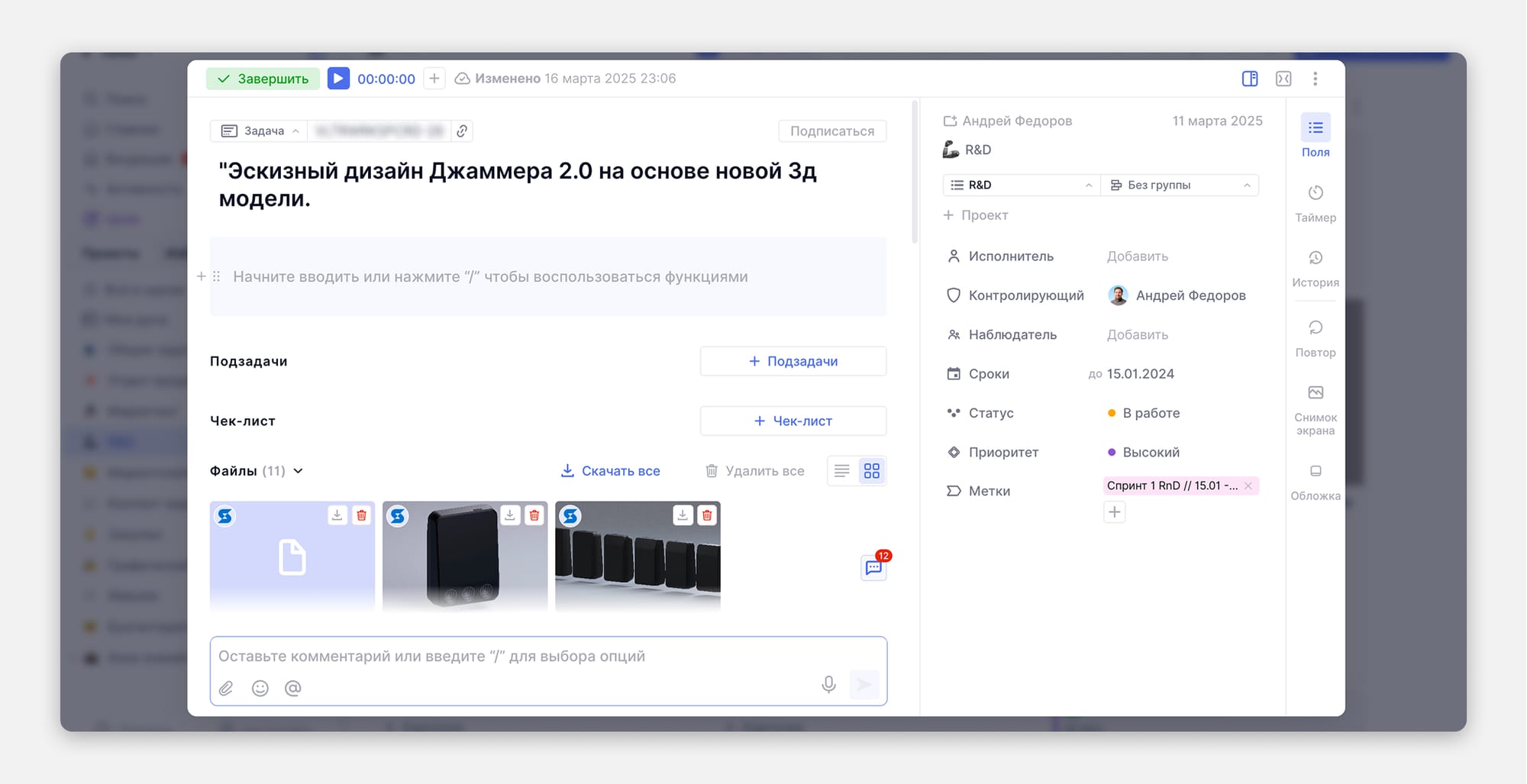The width and height of the screenshot is (1527, 784).
Task: Open the Без группы group dropdown
Action: click(x=1180, y=186)
